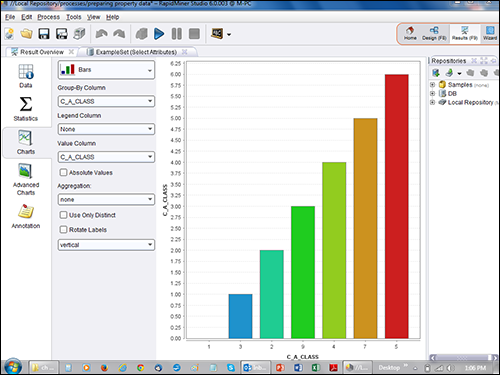Expand the Samples repository node
Image resolution: width=500 pixels, height=375 pixels.
pyautogui.click(x=432, y=85)
